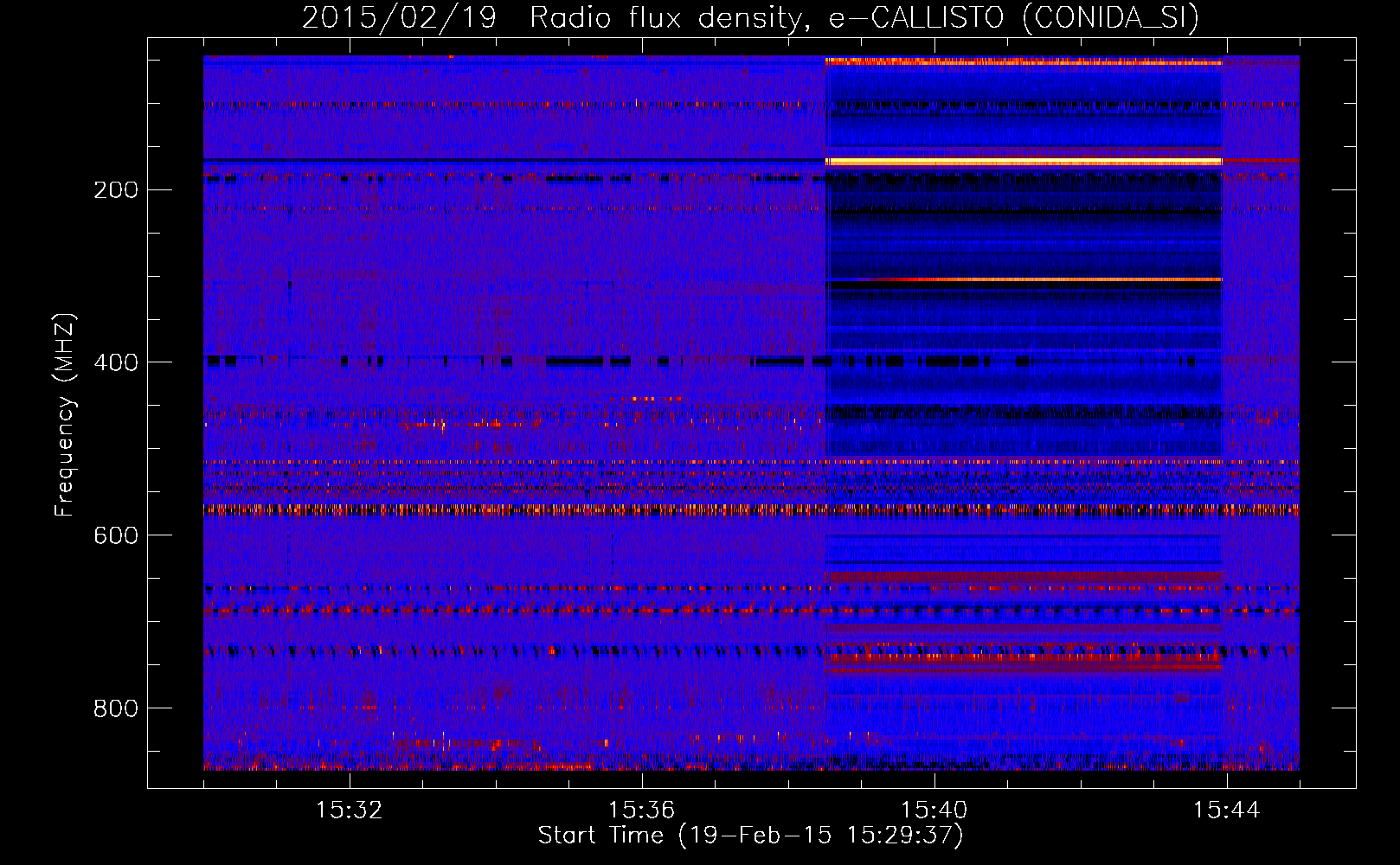Viewport: 1400px width, 865px height.
Task: Select the 200 frequency axis label
Action: (116, 190)
